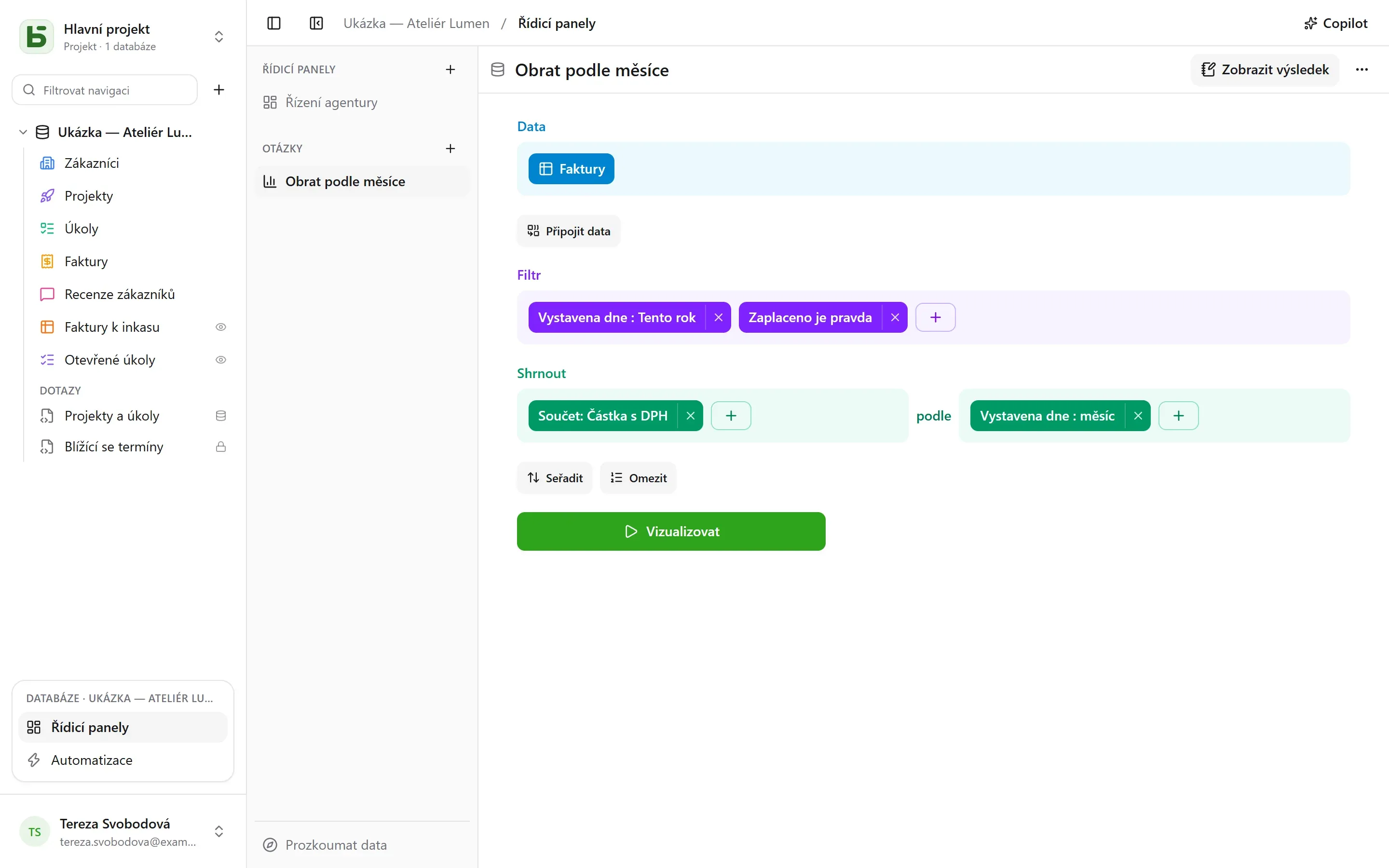Screen dimensions: 1389x868
Task: Click the database icon on Projekty a úkoly
Action: [220, 416]
